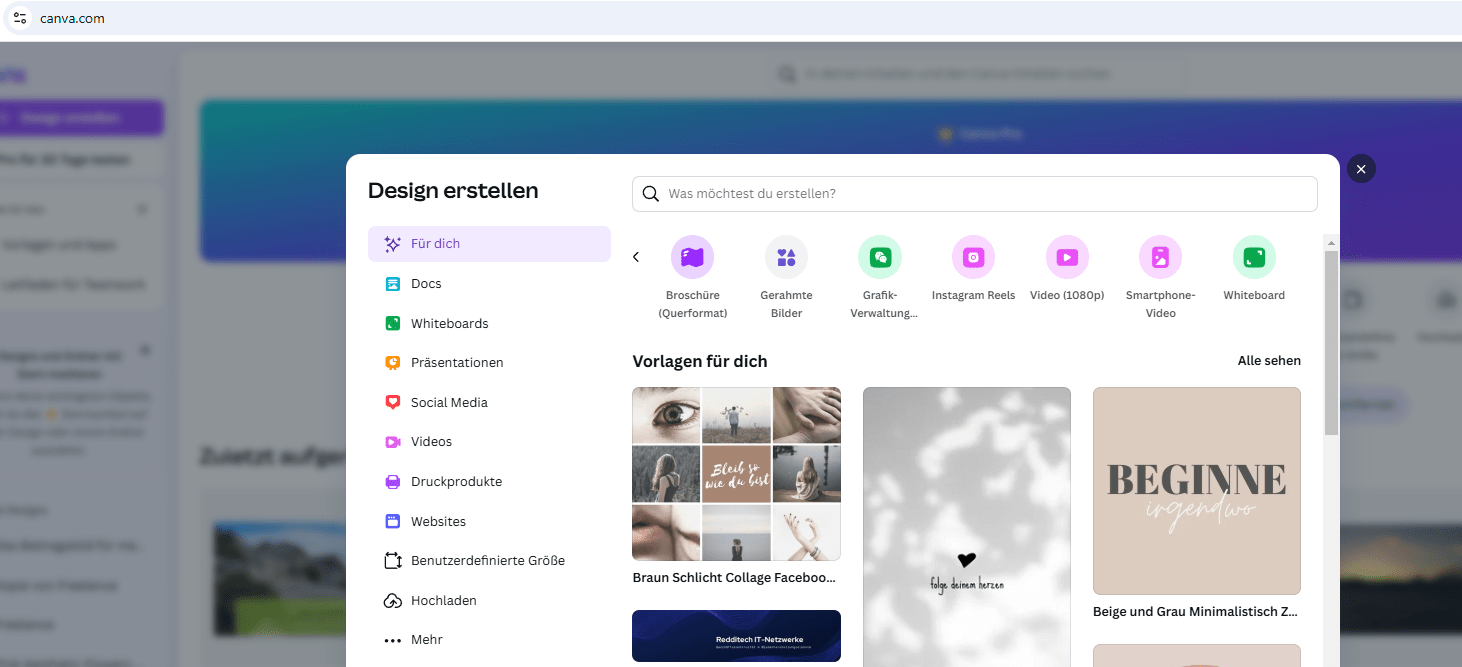This screenshot has height=667, width=1462.
Task: Select the Grafik-Verwaltung design type icon
Action: pos(880,257)
